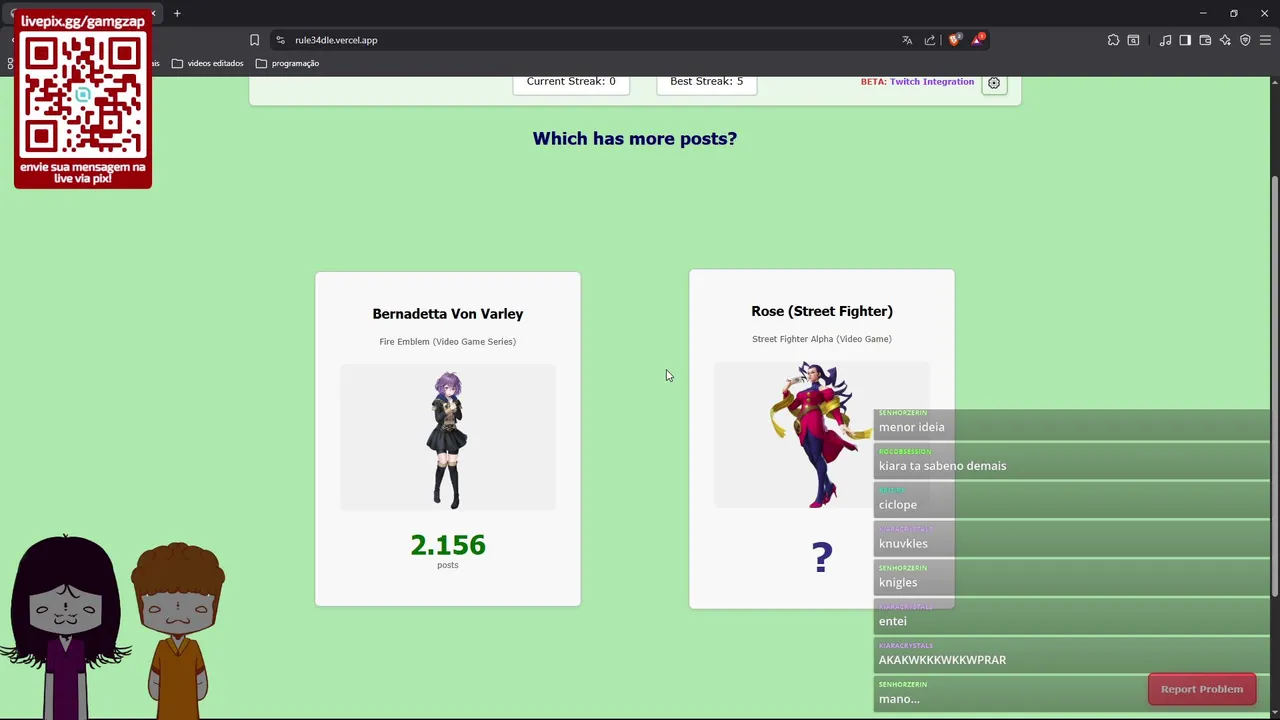Viewport: 1280px width, 720px height.
Task: Open site settings icon beside the URL
Action: [x=280, y=40]
